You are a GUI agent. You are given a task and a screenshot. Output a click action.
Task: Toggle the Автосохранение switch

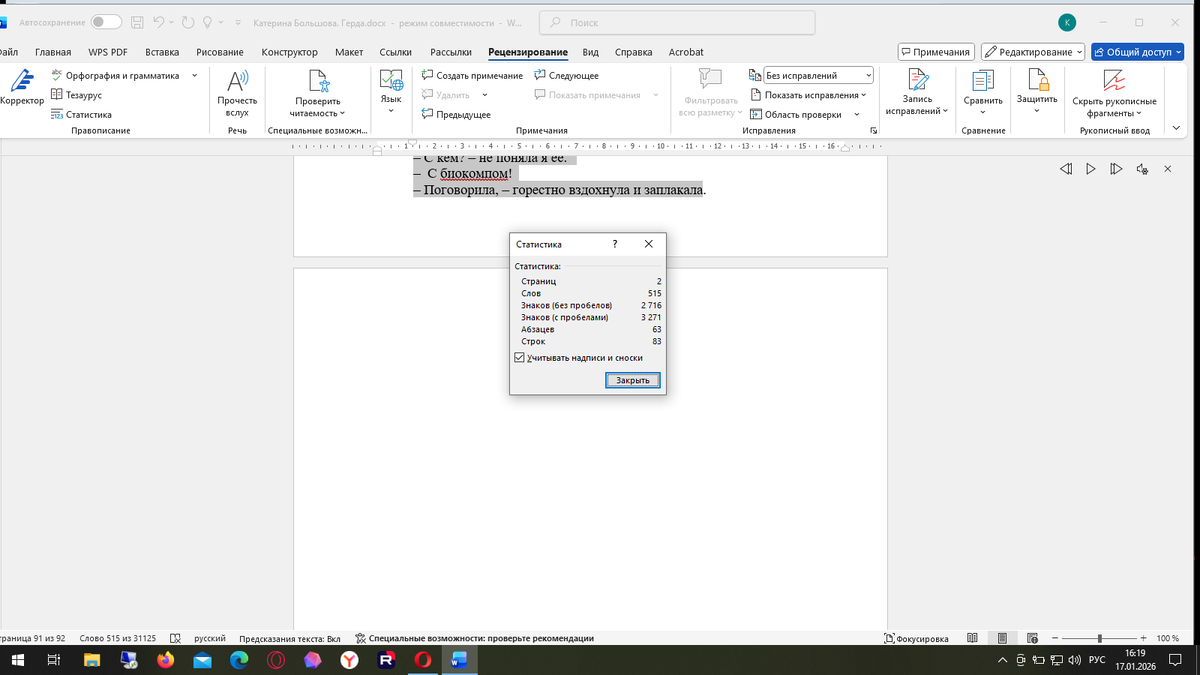tap(106, 22)
